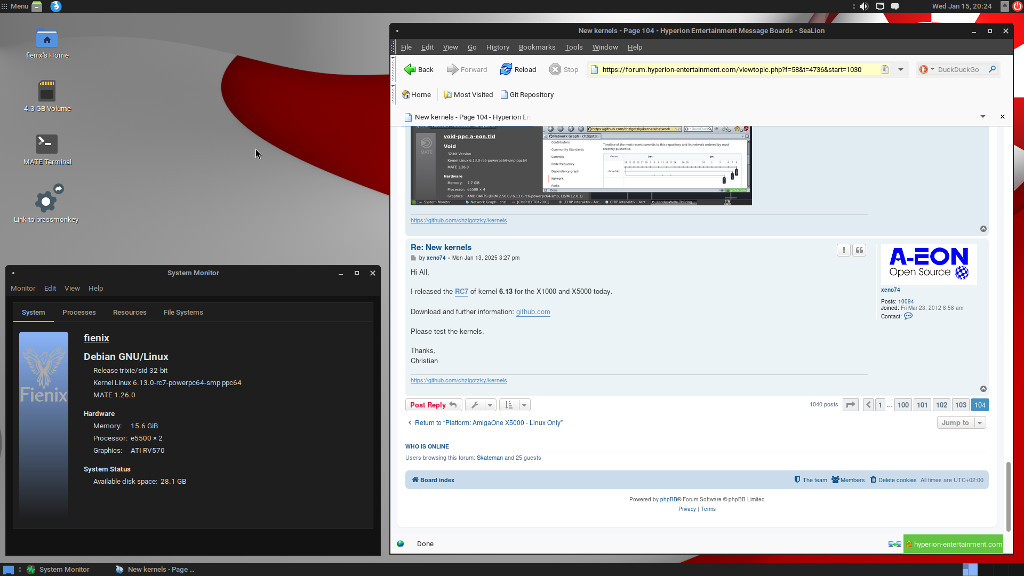Open the Bookmarks menu in SeaLion
Image resolution: width=1024 pixels, height=576 pixels.
(x=537, y=48)
